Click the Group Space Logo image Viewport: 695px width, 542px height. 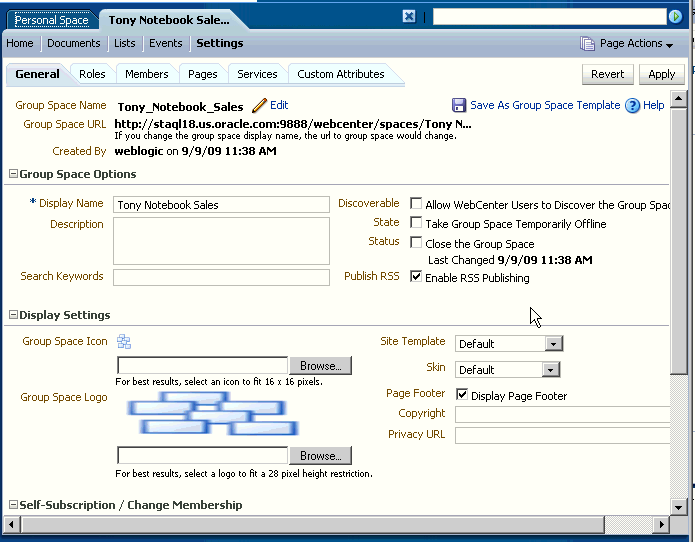[x=213, y=413]
